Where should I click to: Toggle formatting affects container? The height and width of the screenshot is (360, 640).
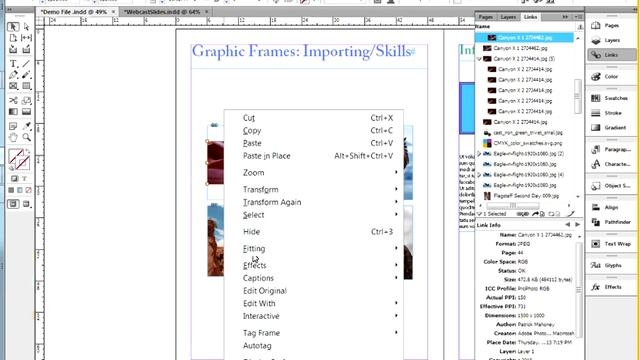(14, 178)
